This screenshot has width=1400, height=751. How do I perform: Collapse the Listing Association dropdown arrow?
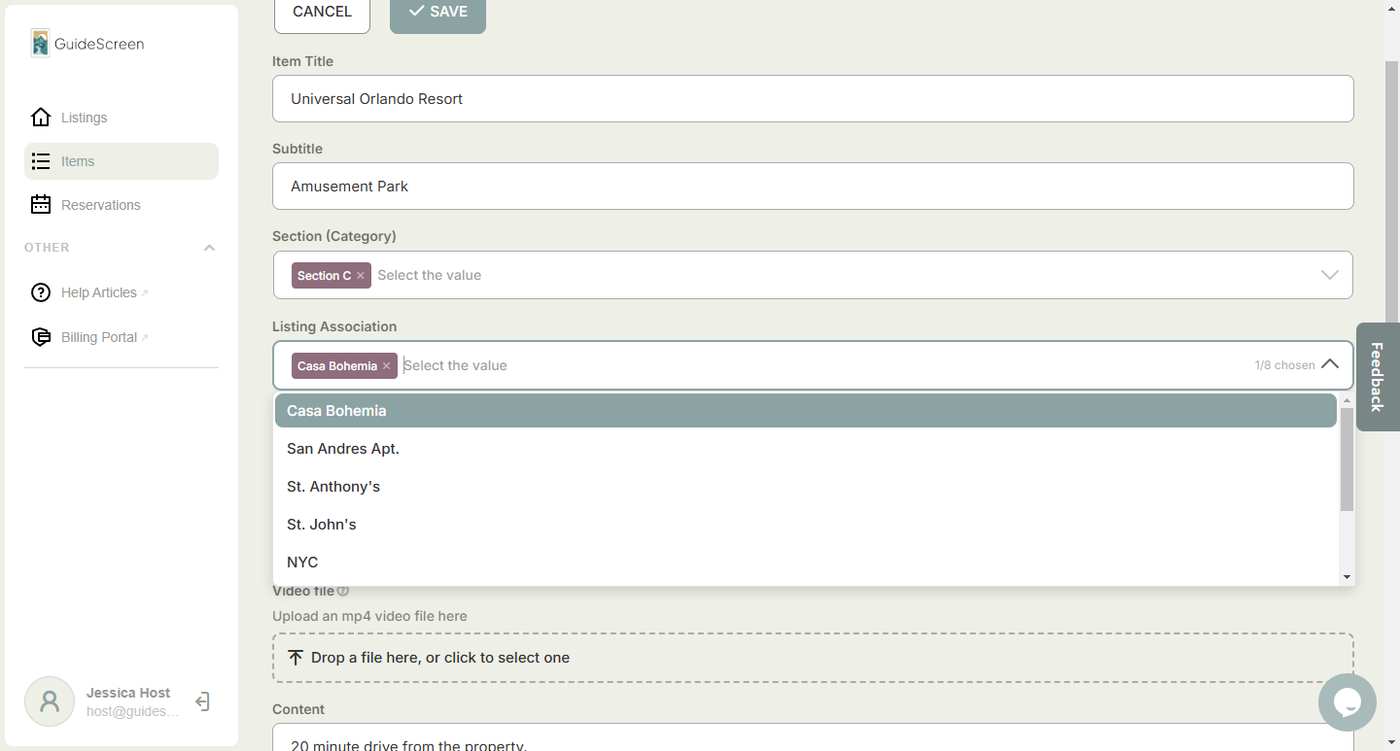(1329, 365)
